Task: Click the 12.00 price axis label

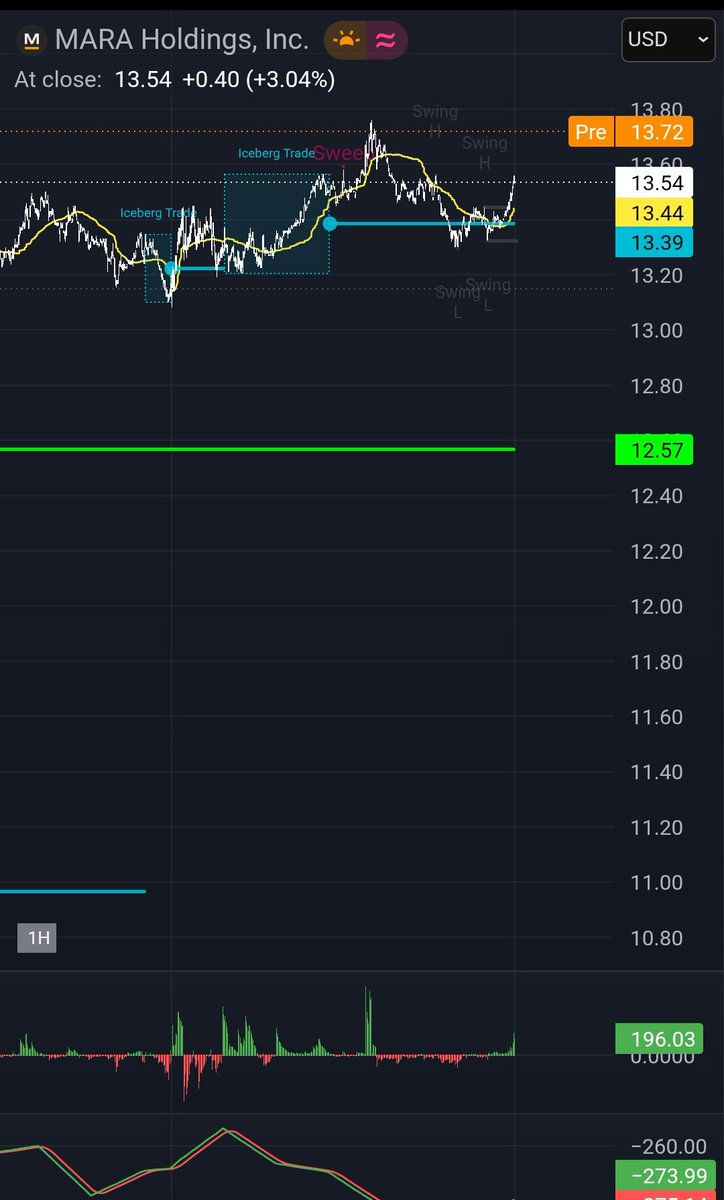Action: tap(658, 607)
